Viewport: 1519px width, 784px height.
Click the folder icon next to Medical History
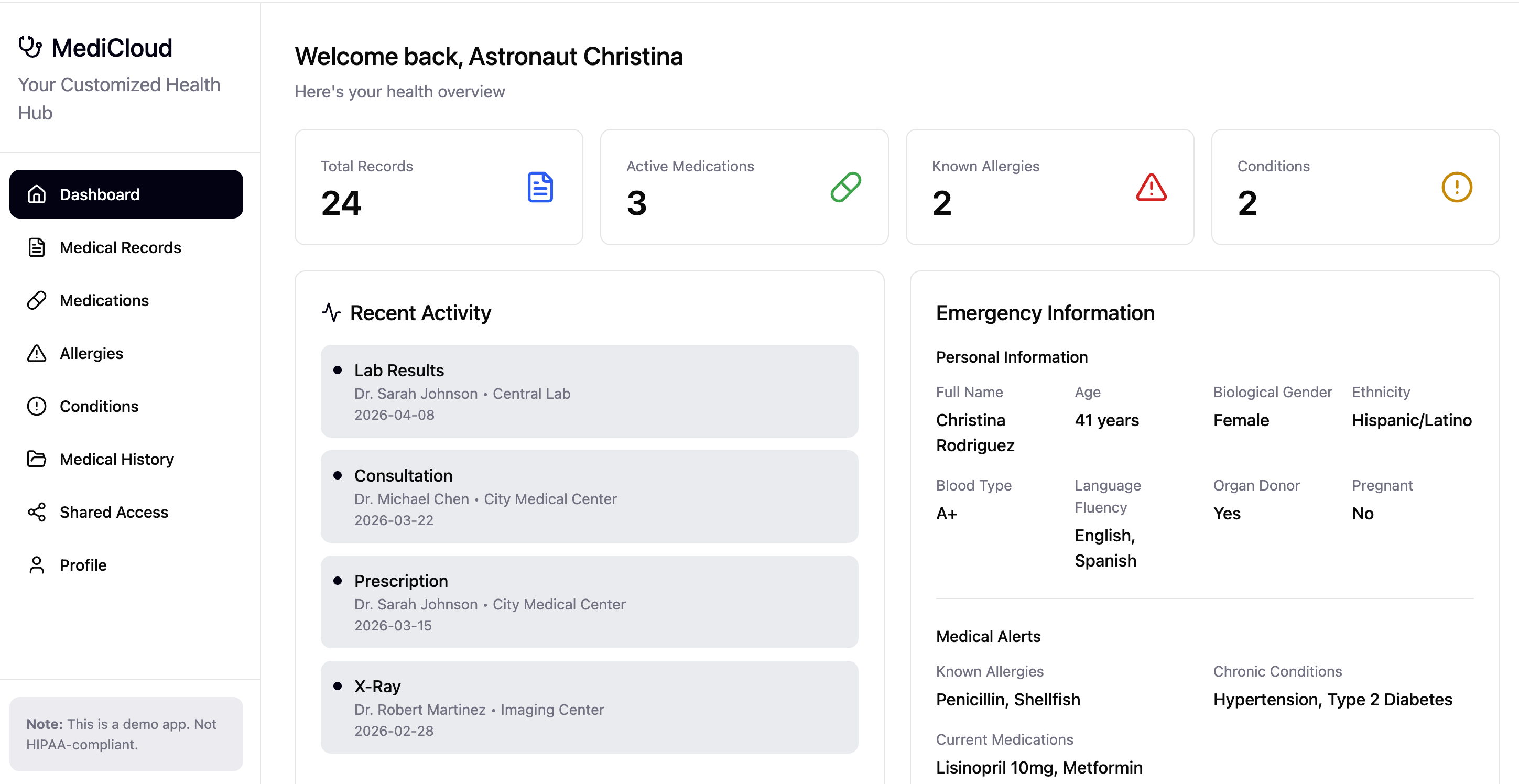(37, 459)
